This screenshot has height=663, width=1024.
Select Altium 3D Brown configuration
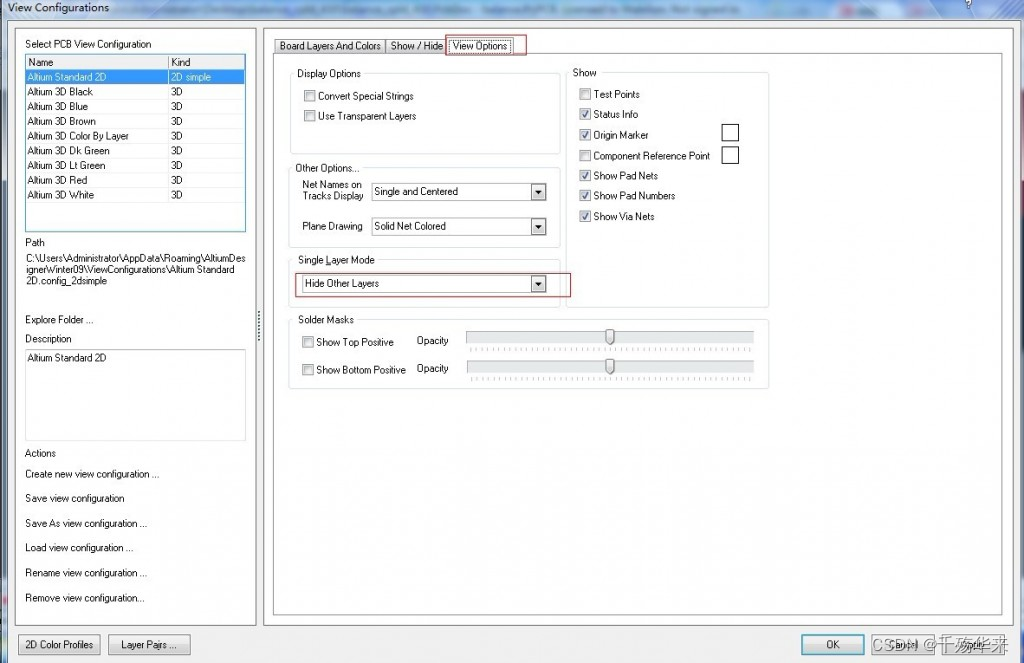click(135, 121)
